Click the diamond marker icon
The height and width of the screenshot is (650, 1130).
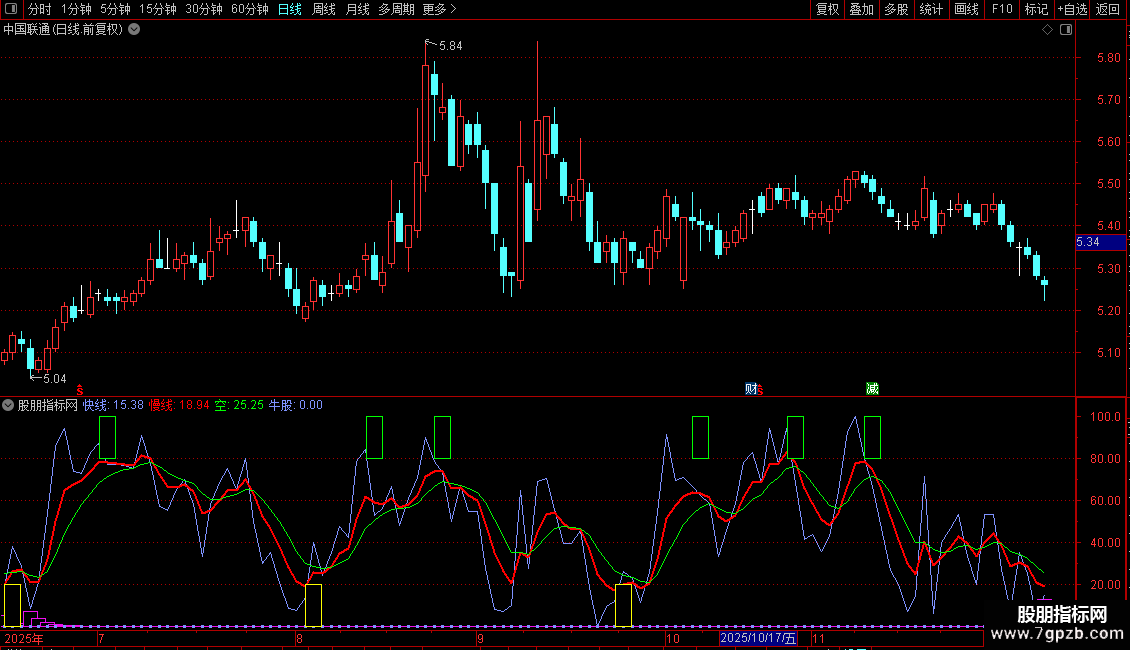point(1048,30)
